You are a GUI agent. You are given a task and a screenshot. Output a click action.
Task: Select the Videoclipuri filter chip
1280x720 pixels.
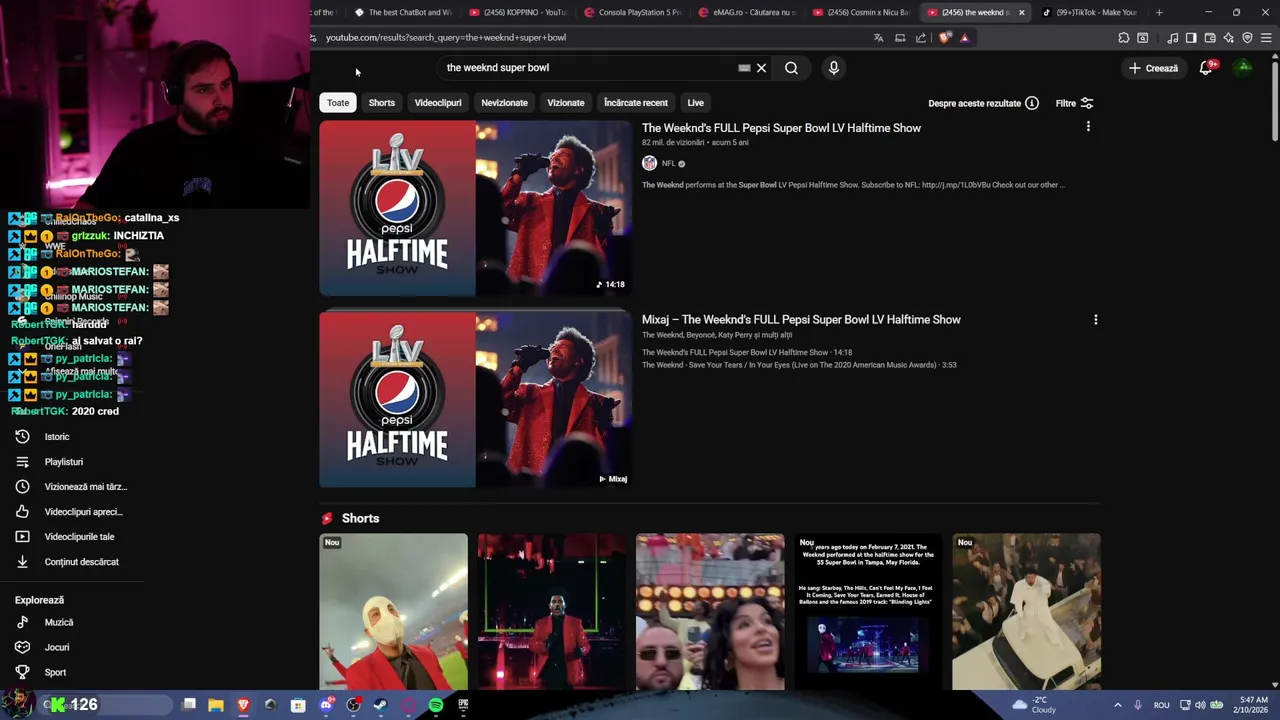438,103
